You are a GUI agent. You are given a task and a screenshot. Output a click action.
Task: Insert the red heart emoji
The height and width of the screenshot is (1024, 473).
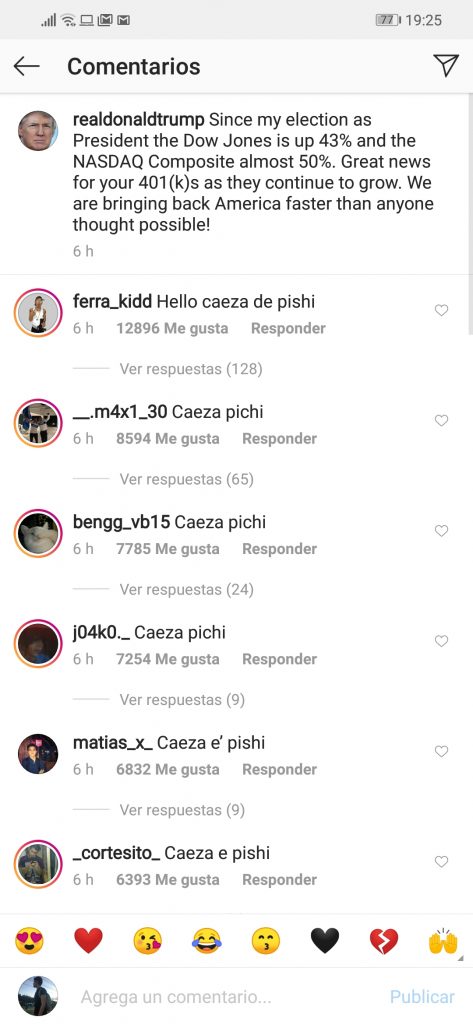coord(88,941)
